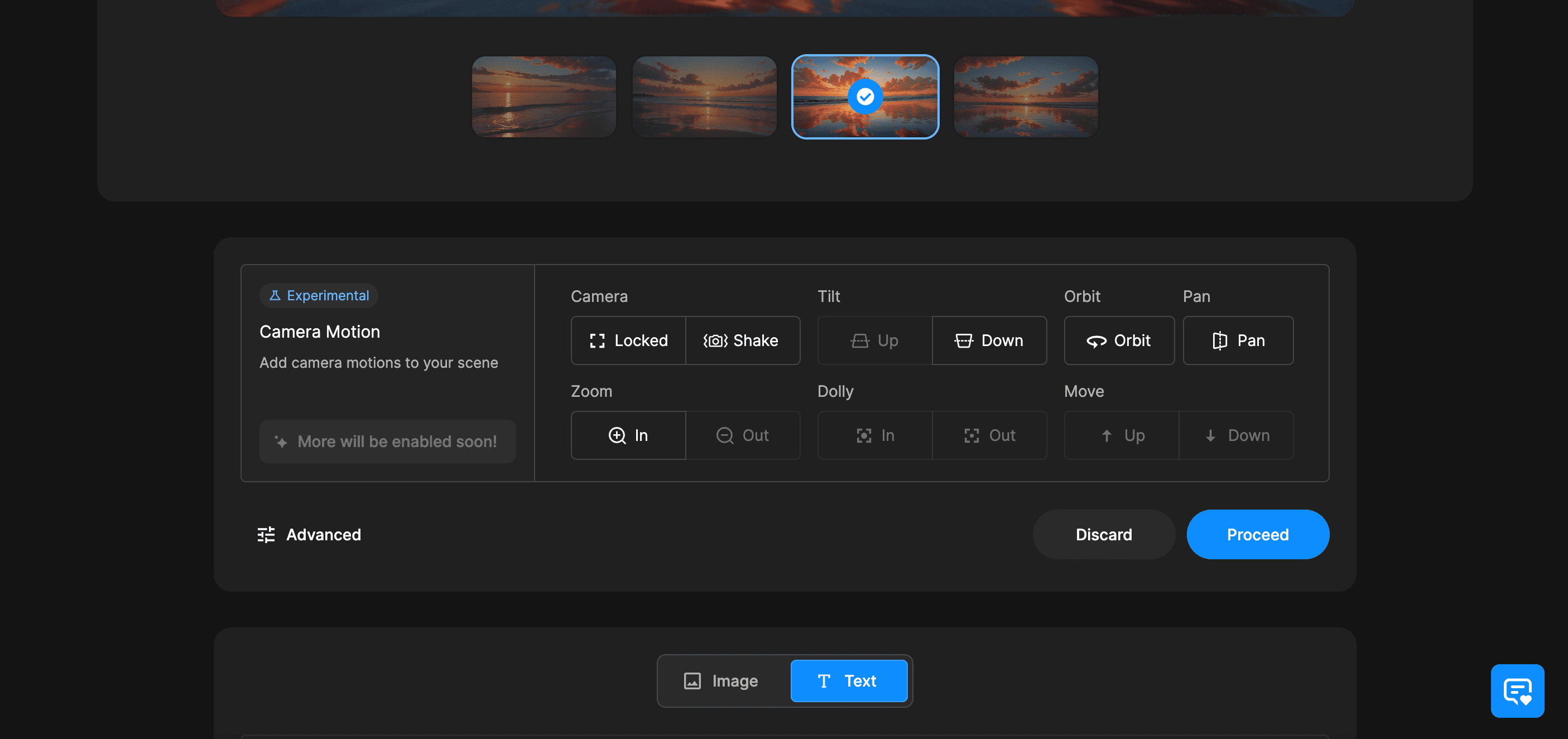Switch to the Text tab
The height and width of the screenshot is (739, 1568).
(x=848, y=680)
